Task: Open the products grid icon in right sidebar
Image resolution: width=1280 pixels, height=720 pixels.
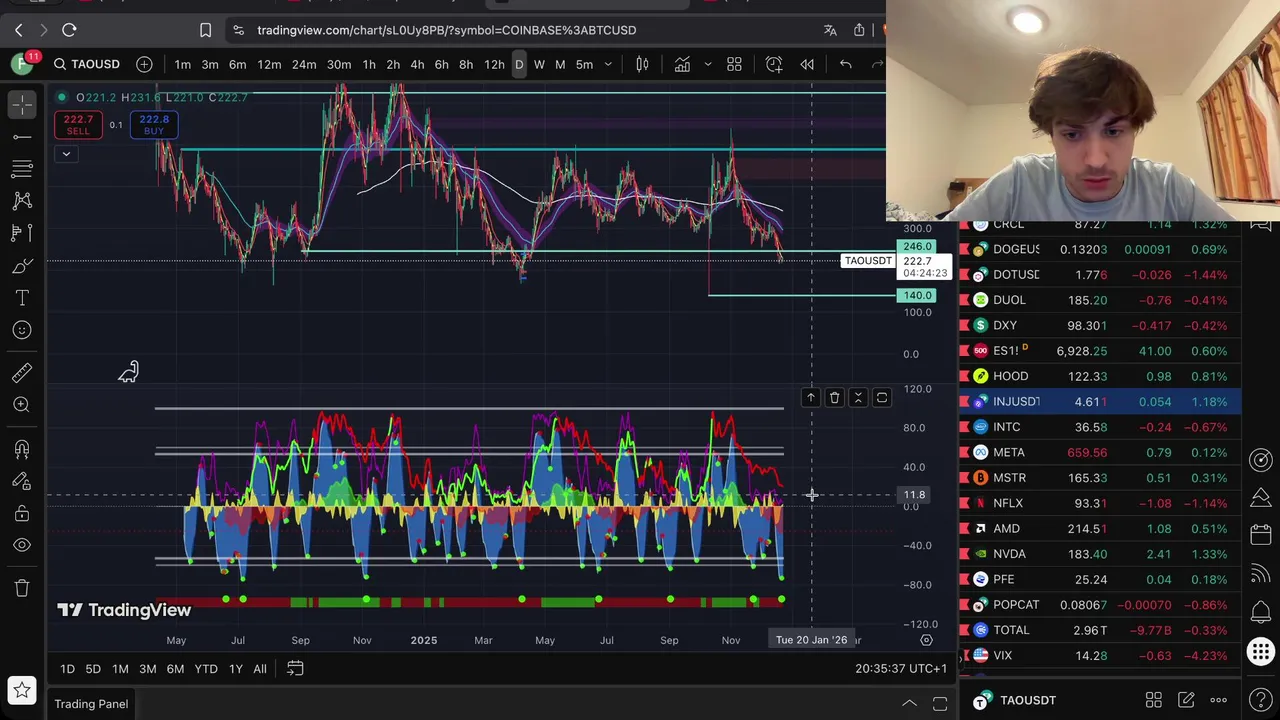Action: pos(1261,653)
